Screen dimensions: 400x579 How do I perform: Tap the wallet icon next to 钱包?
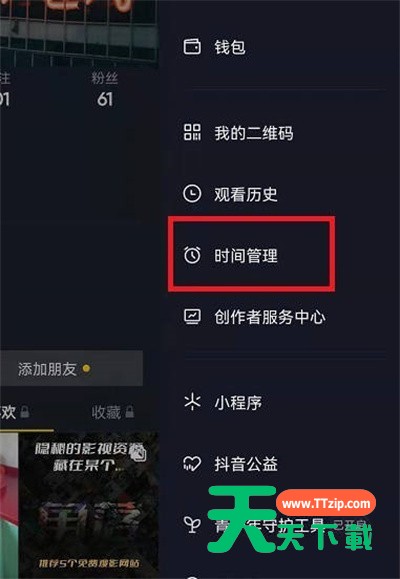click(x=192, y=47)
